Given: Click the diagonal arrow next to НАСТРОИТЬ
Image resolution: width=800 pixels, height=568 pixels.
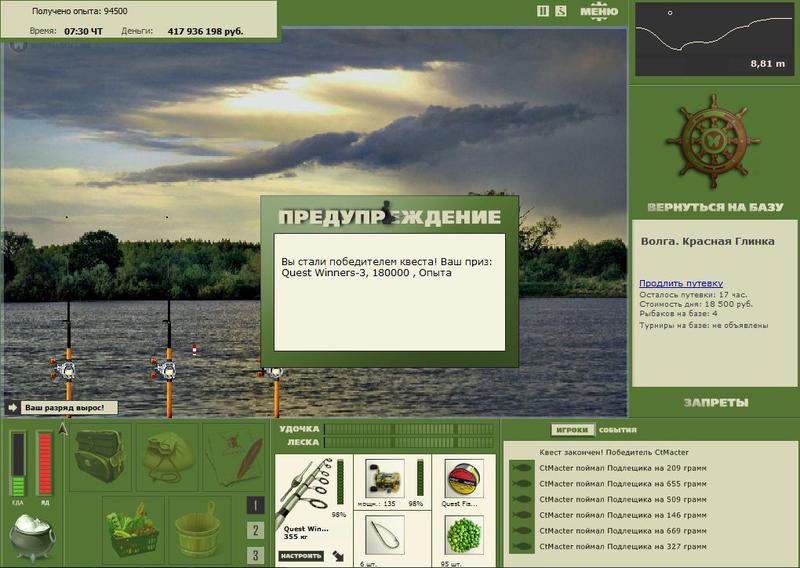Looking at the screenshot, I should click(x=338, y=556).
